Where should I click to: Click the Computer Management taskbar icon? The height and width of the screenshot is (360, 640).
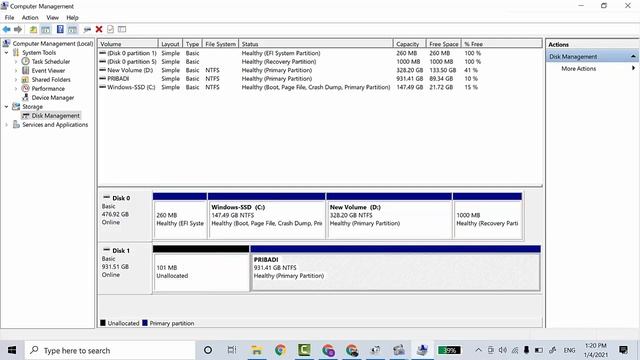tap(422, 350)
